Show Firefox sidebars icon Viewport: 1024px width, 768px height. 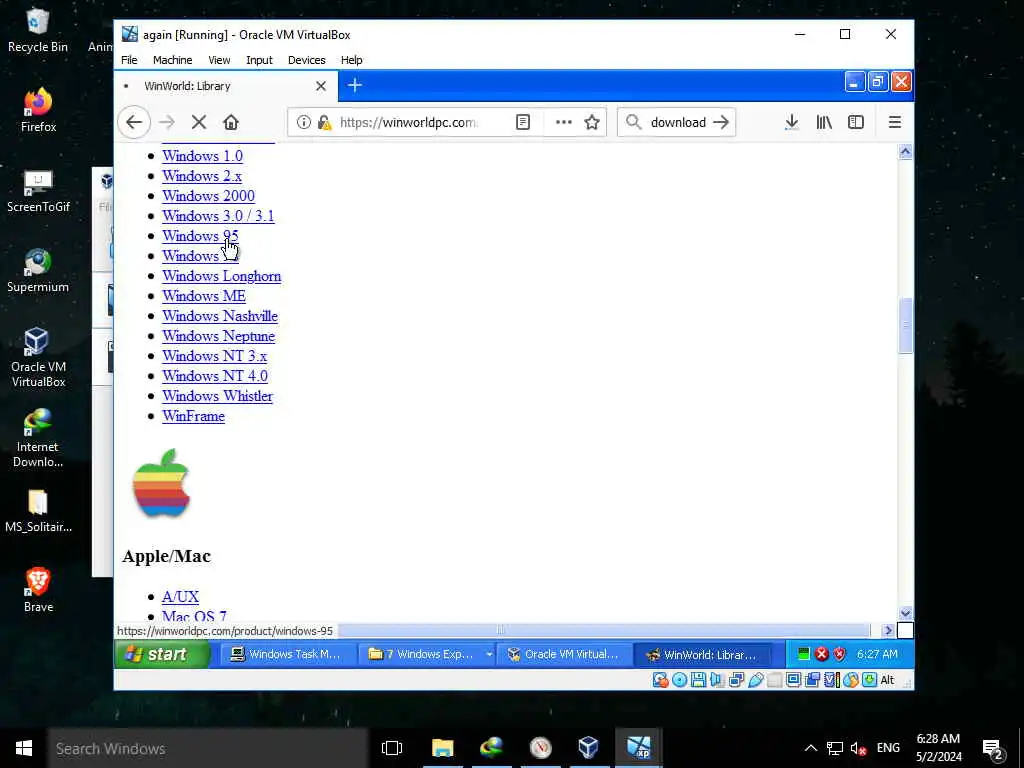pyautogui.click(x=856, y=122)
